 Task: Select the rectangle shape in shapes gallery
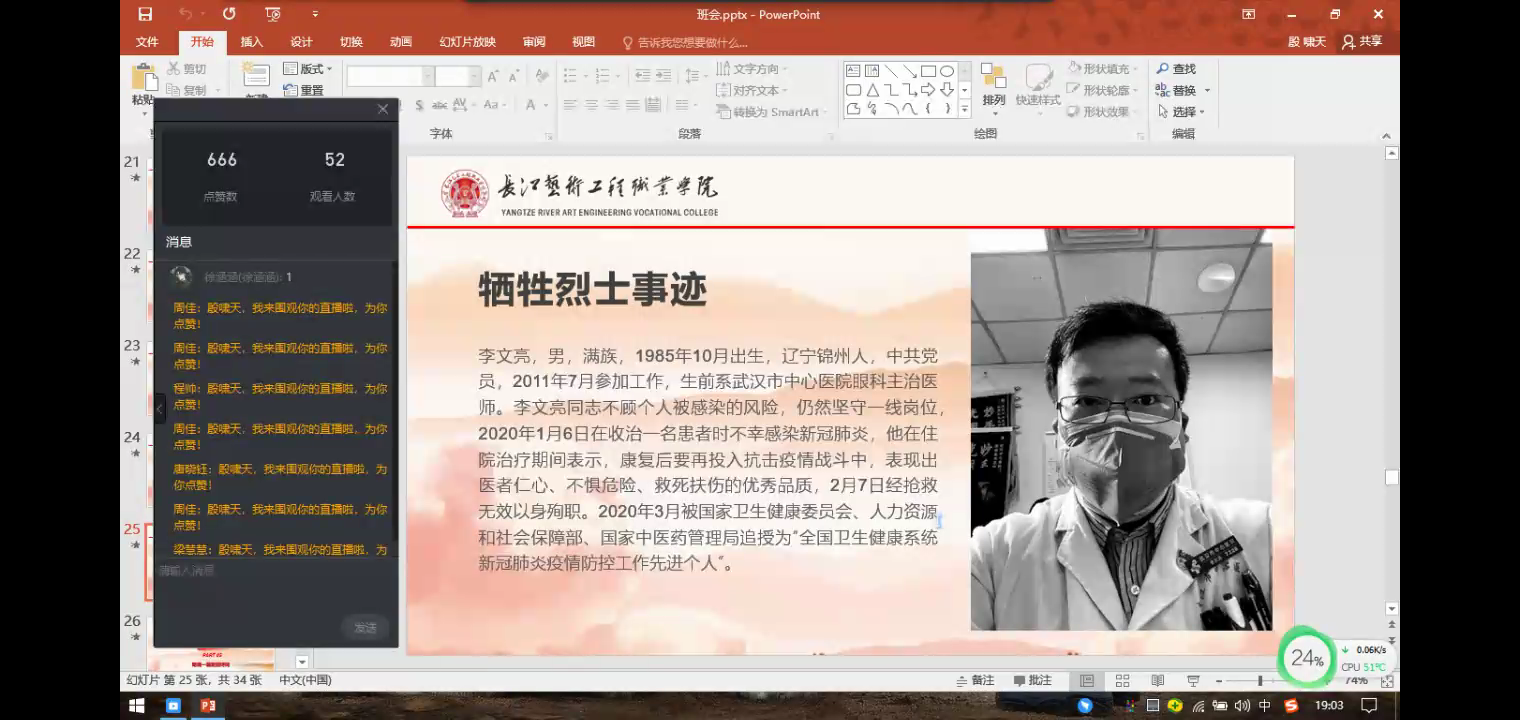pyautogui.click(x=928, y=71)
